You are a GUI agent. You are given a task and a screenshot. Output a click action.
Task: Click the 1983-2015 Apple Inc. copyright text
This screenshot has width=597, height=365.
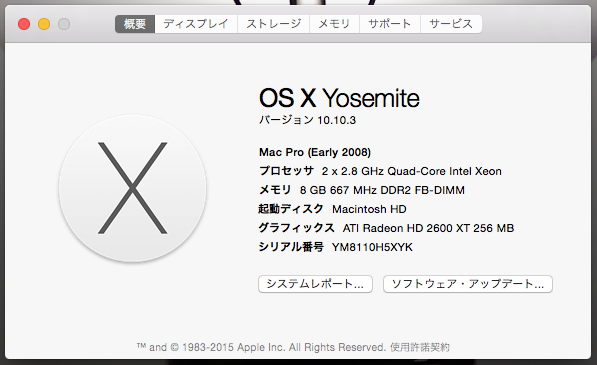coord(262,347)
